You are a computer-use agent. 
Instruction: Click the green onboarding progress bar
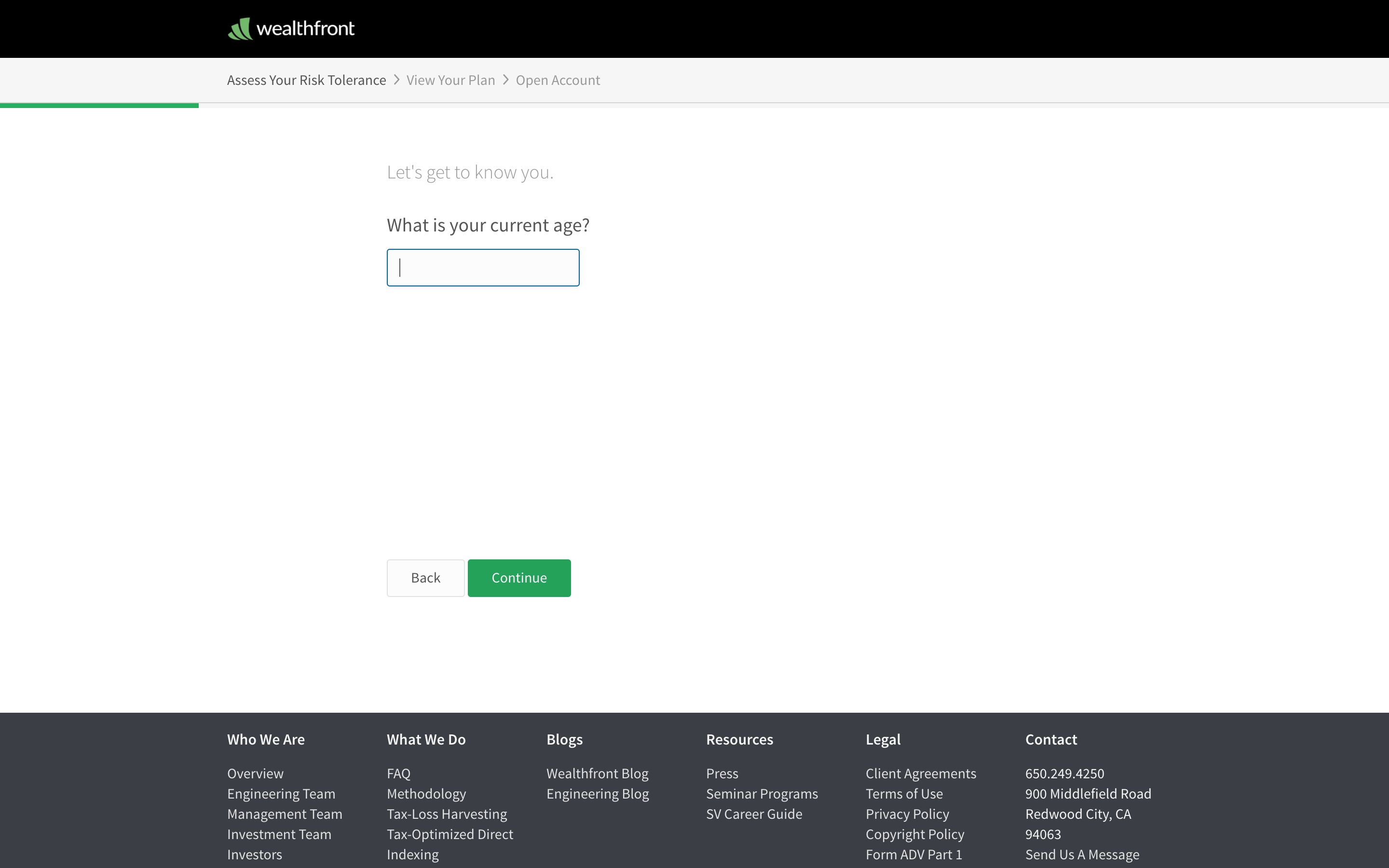click(x=99, y=106)
